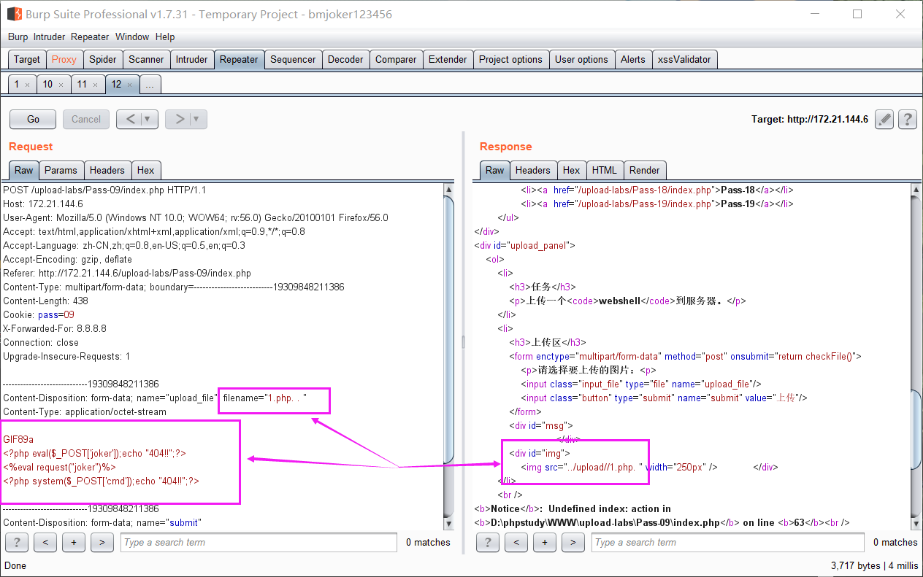The image size is (923, 577).
Task: Select Repeater request tab 11
Action: point(82,84)
